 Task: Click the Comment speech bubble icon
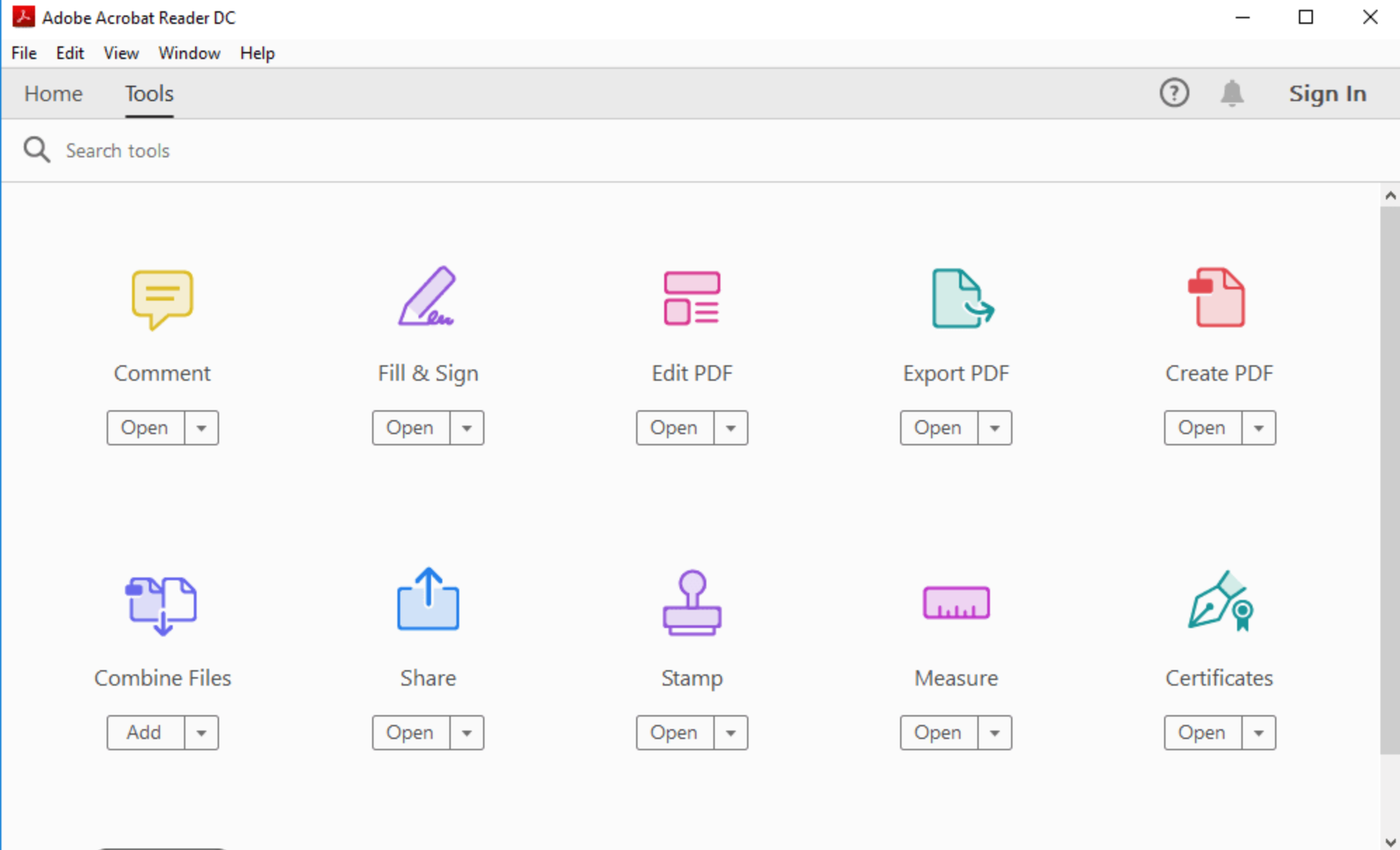[162, 299]
